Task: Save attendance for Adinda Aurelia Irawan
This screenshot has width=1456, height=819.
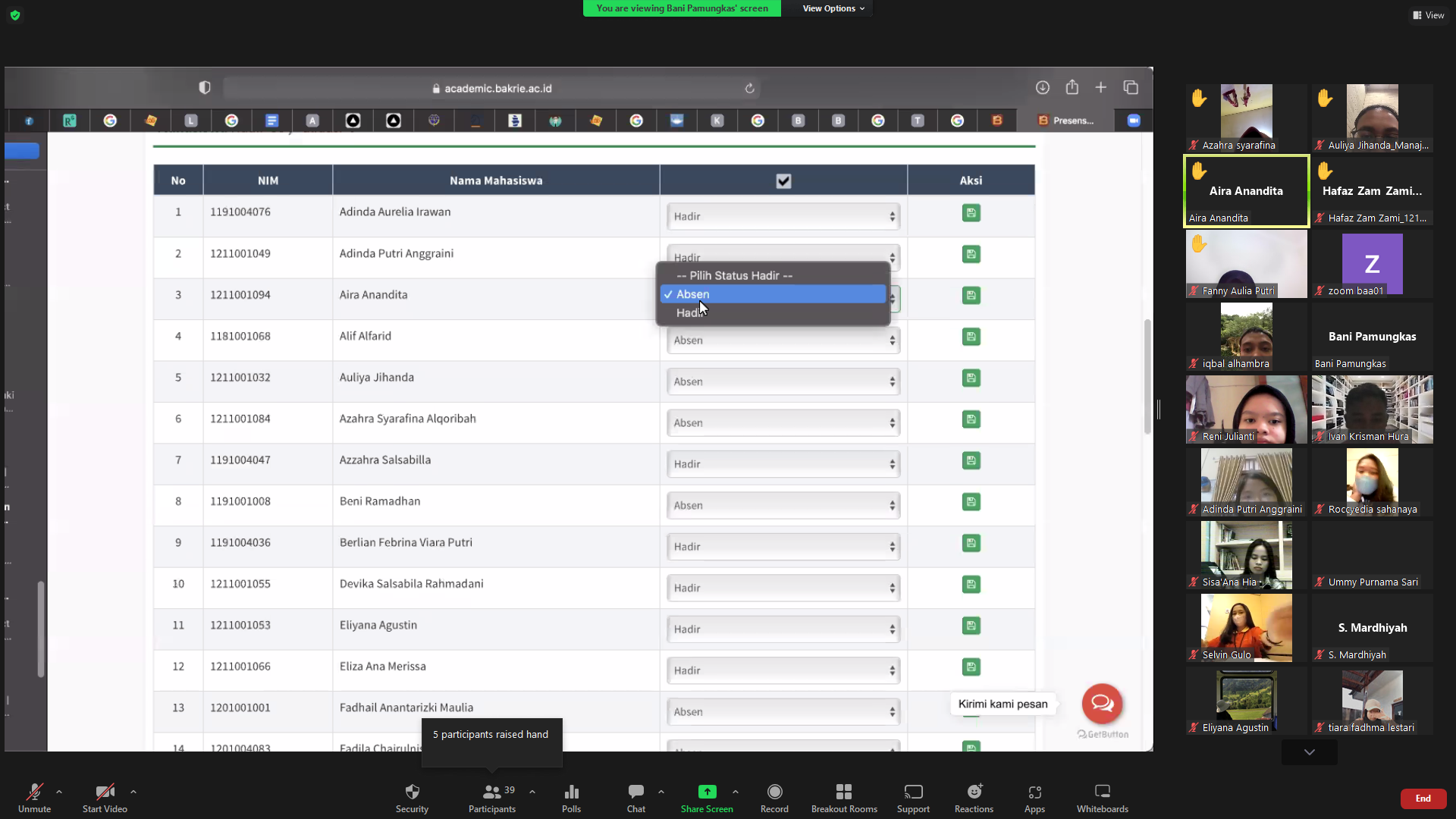Action: pyautogui.click(x=971, y=213)
